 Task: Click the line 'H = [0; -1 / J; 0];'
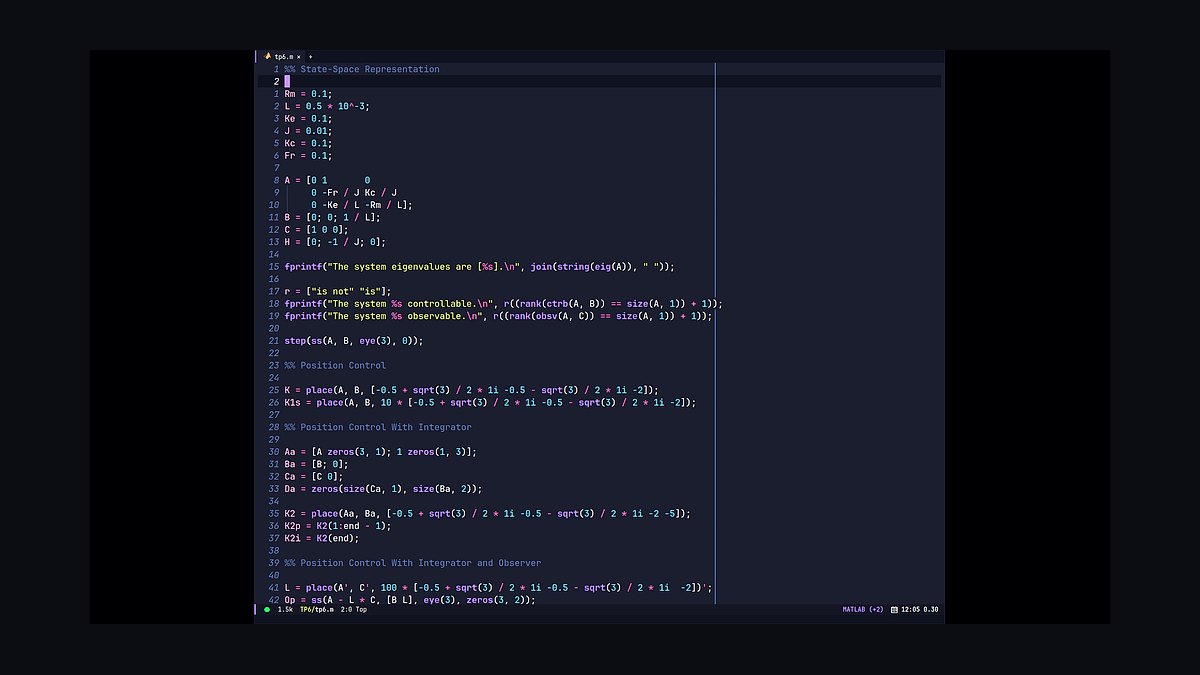[x=335, y=242]
